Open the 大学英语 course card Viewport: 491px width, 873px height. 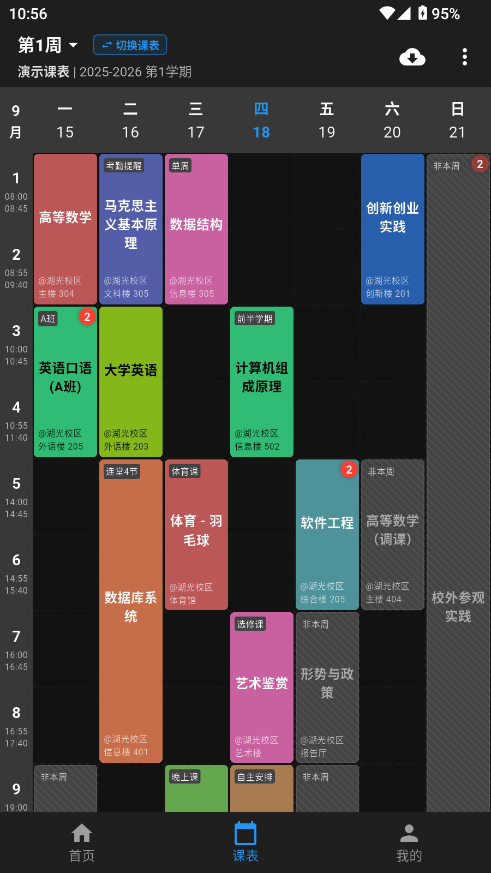131,382
